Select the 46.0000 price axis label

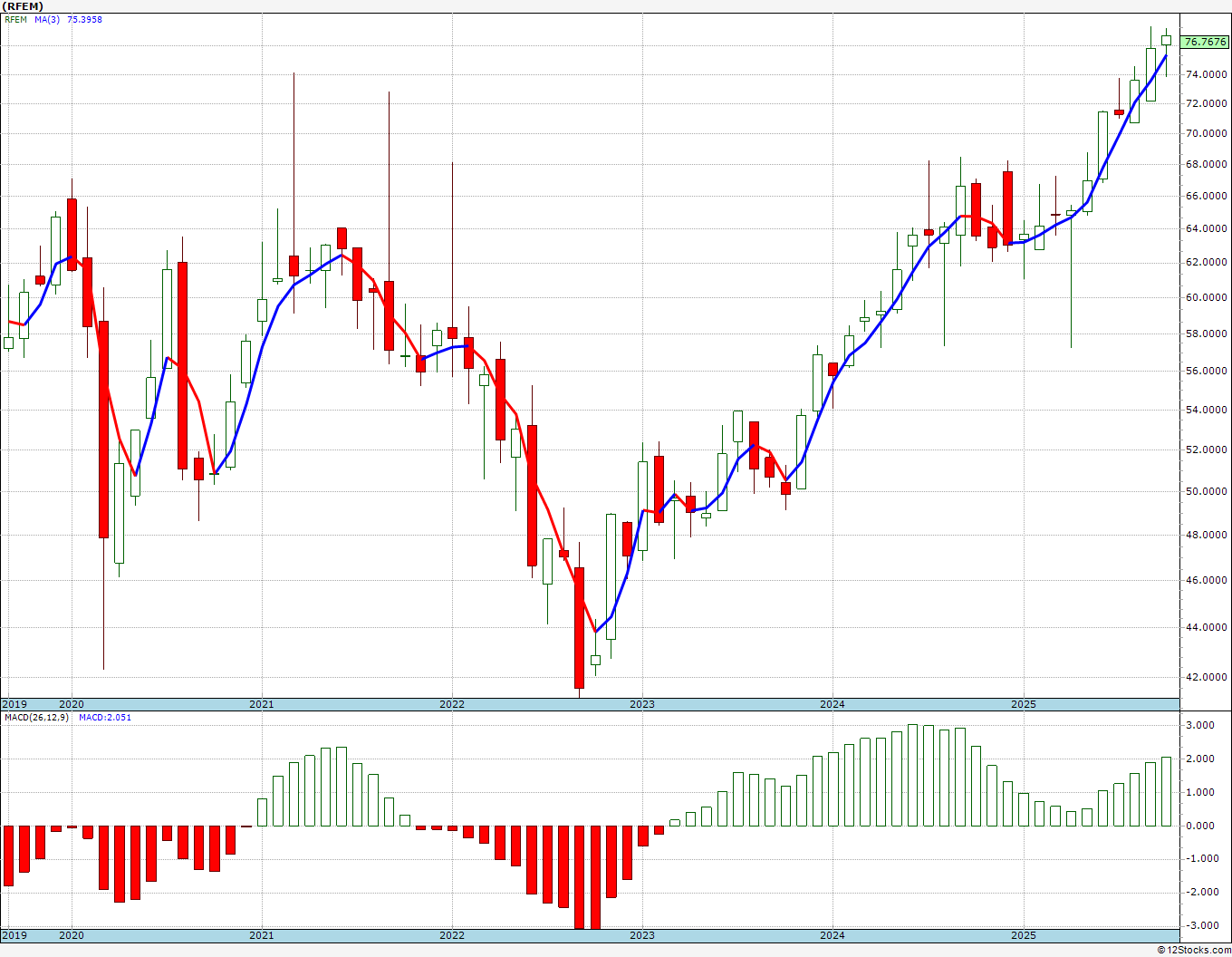point(1207,580)
